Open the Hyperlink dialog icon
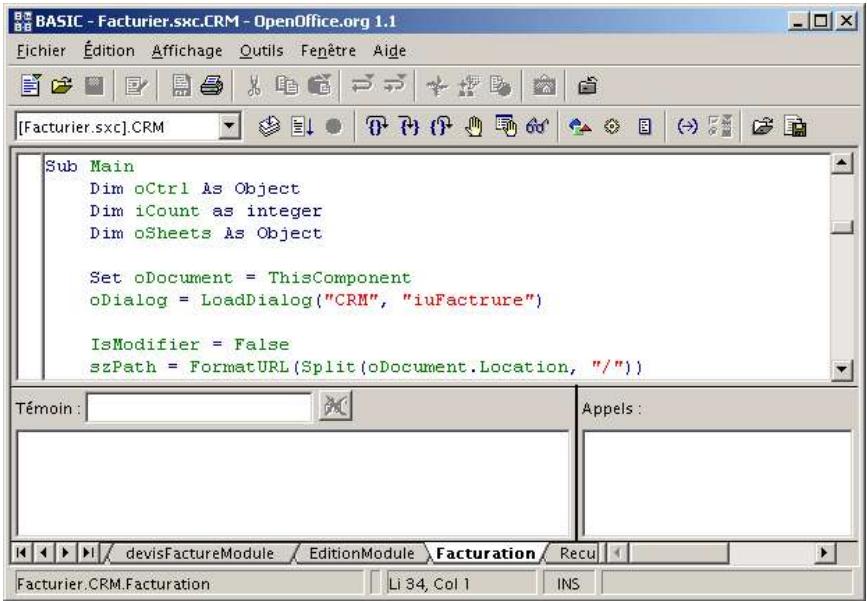Viewport: 867px width, 601px height. [x=500, y=86]
